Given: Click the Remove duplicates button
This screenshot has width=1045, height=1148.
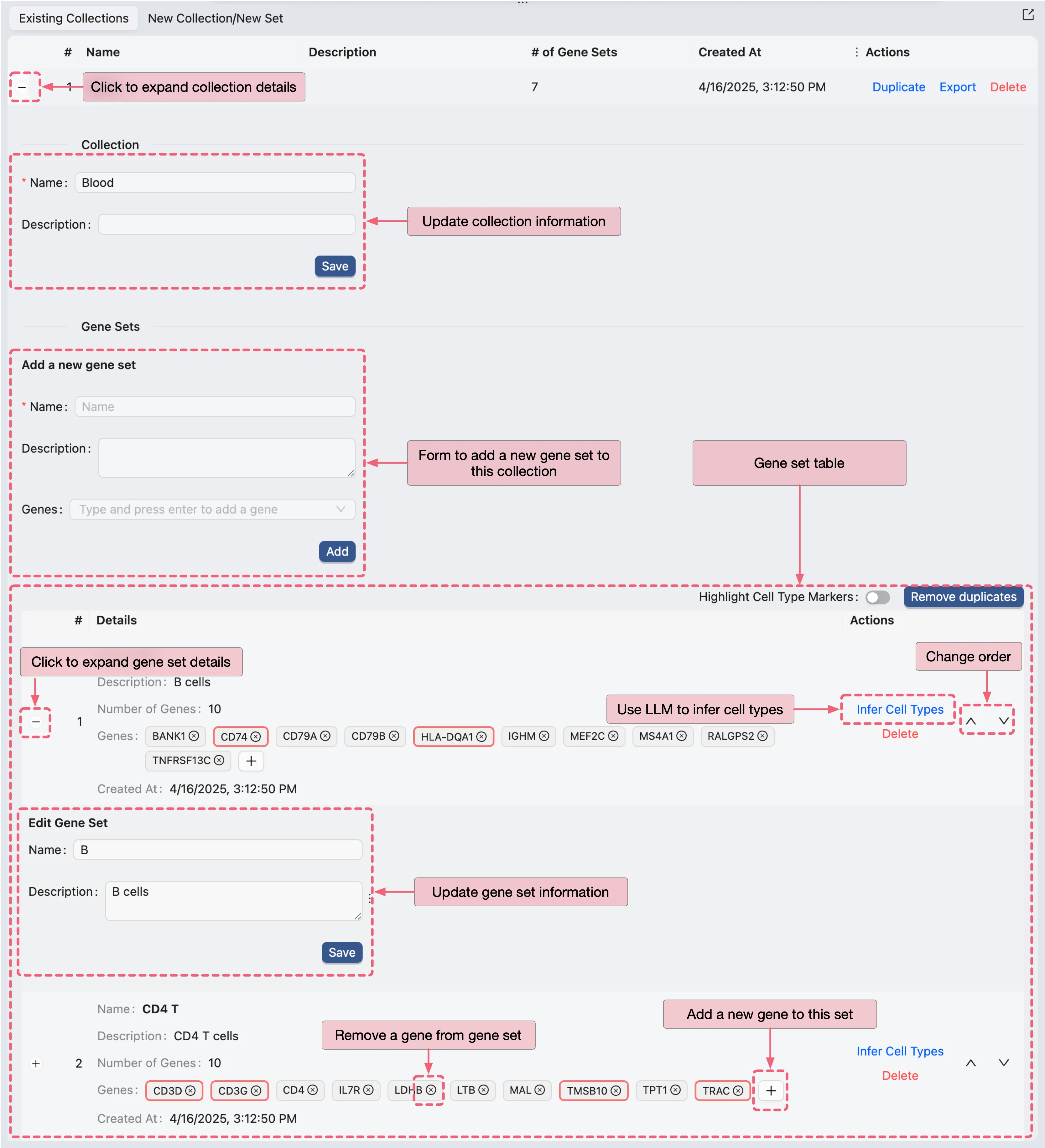Looking at the screenshot, I should pos(963,597).
